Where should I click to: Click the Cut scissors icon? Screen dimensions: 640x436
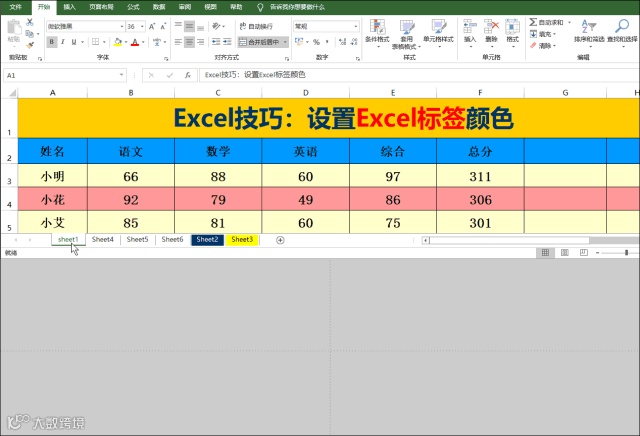click(x=29, y=22)
